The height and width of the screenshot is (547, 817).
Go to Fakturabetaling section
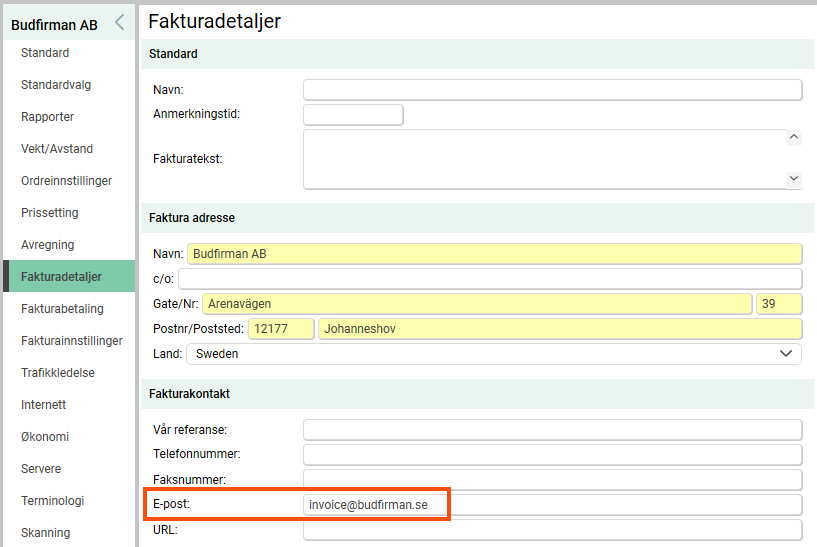coord(62,309)
